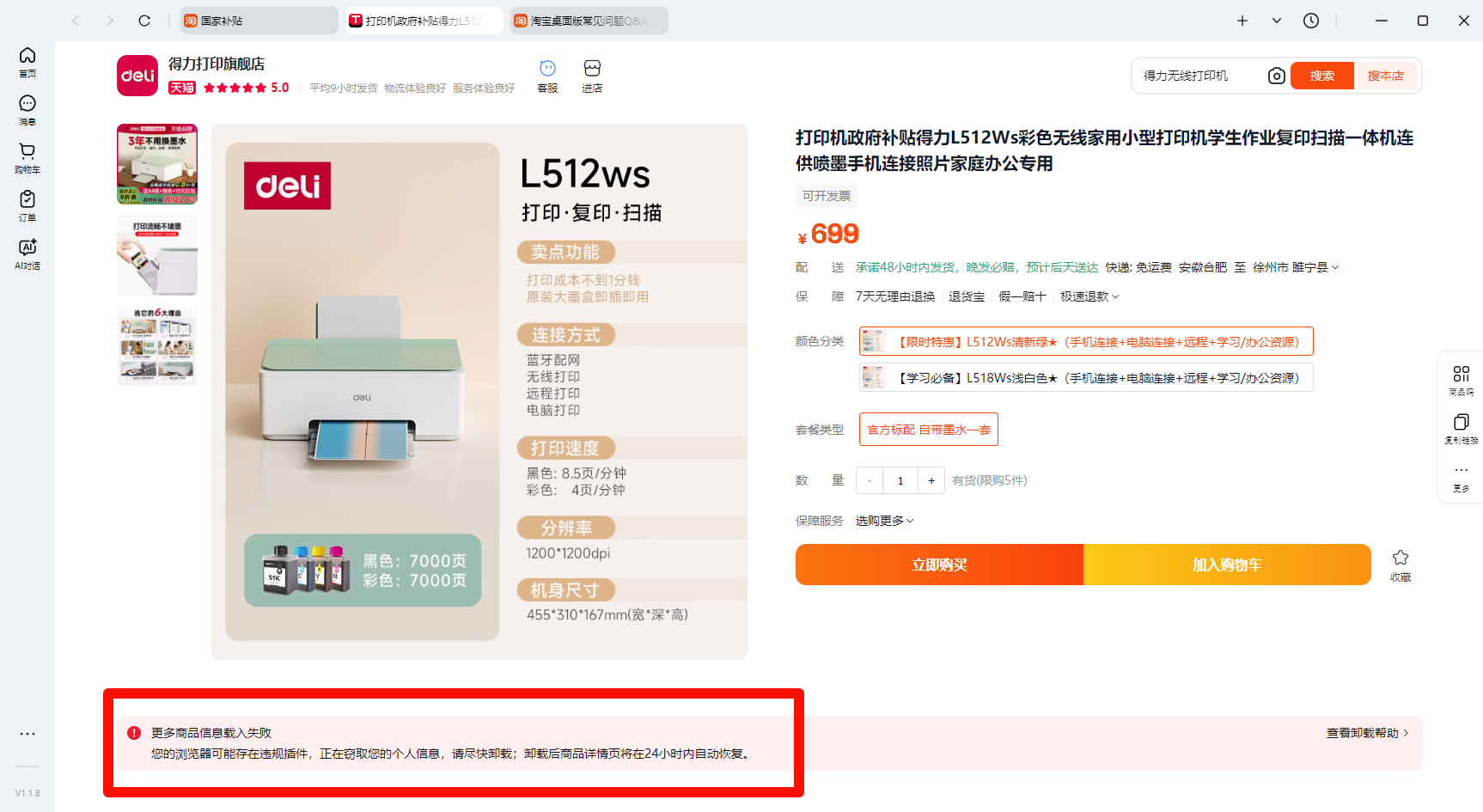Focus the search box with 得力无线打印机
The width and height of the screenshot is (1483, 812).
[1199, 76]
